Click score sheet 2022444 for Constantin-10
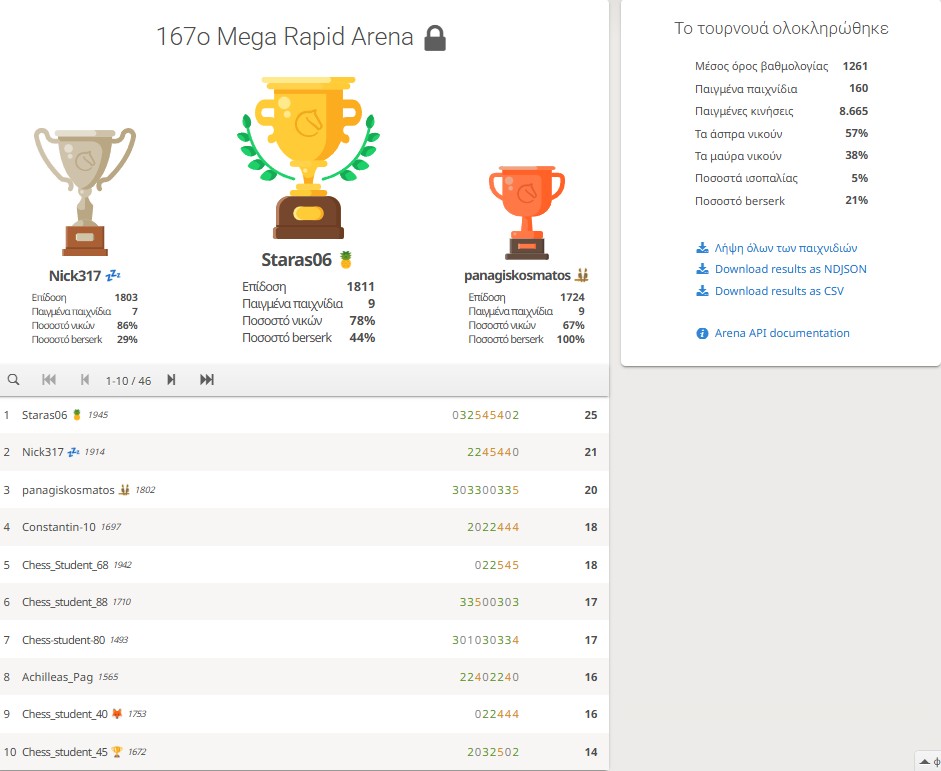 (x=493, y=527)
